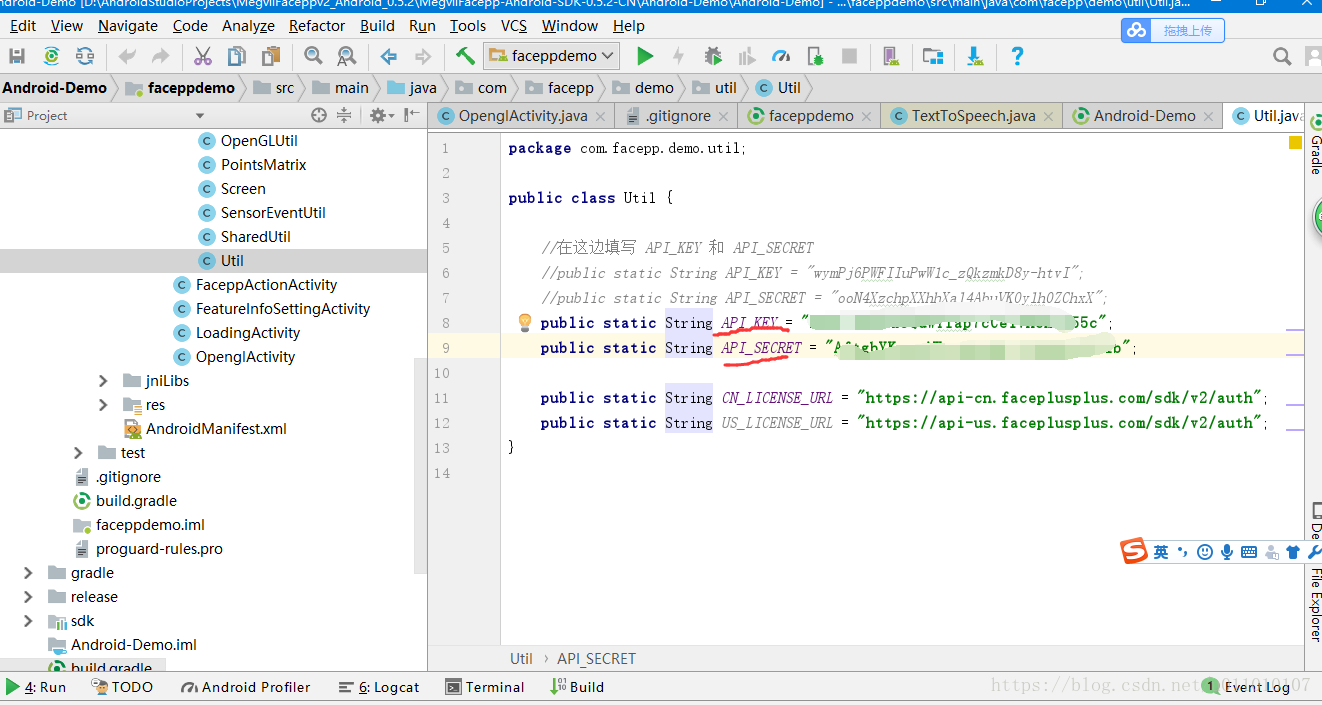The height and width of the screenshot is (705, 1322).
Task: Run the app with green play button
Action: [x=645, y=56]
